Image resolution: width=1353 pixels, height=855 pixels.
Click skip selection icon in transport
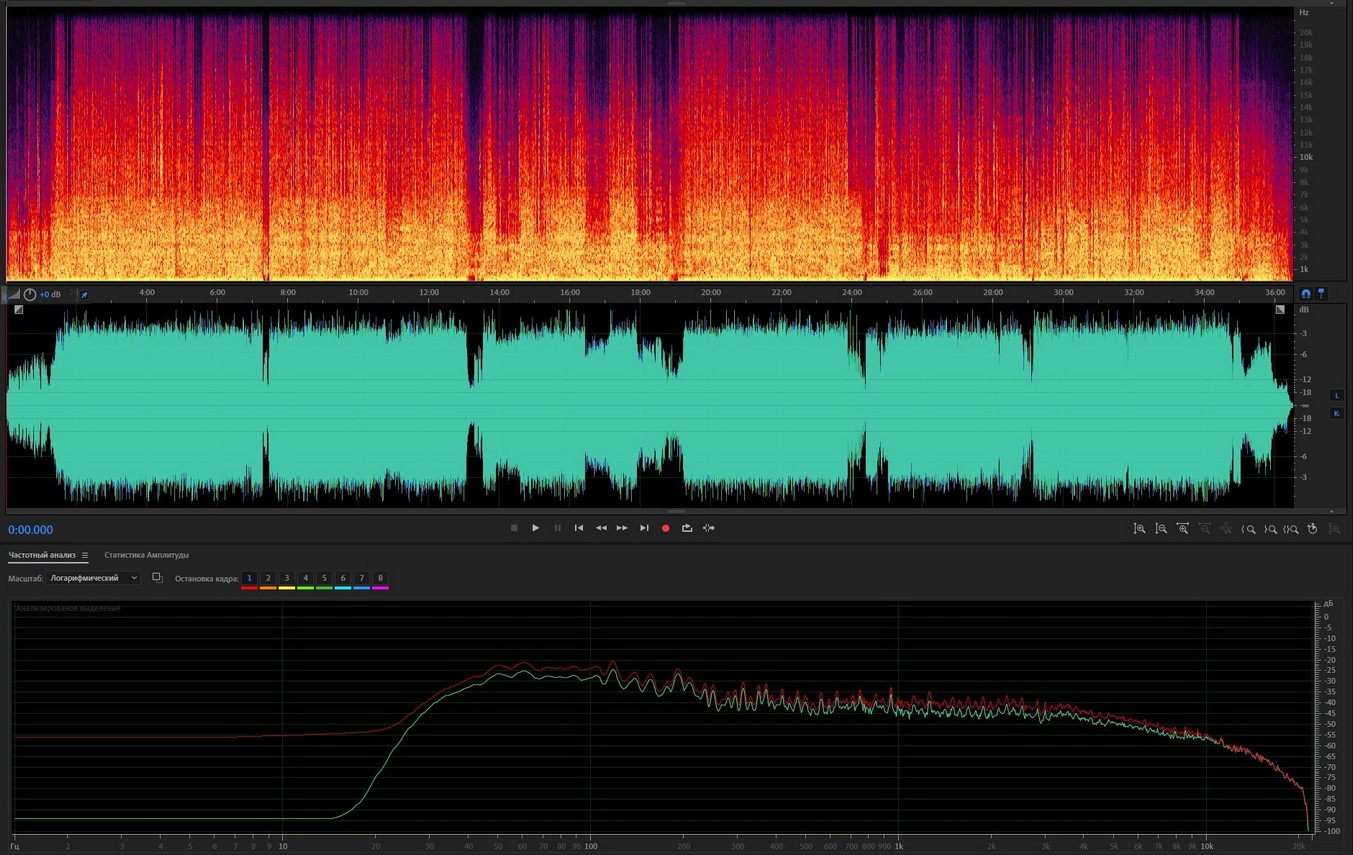709,528
